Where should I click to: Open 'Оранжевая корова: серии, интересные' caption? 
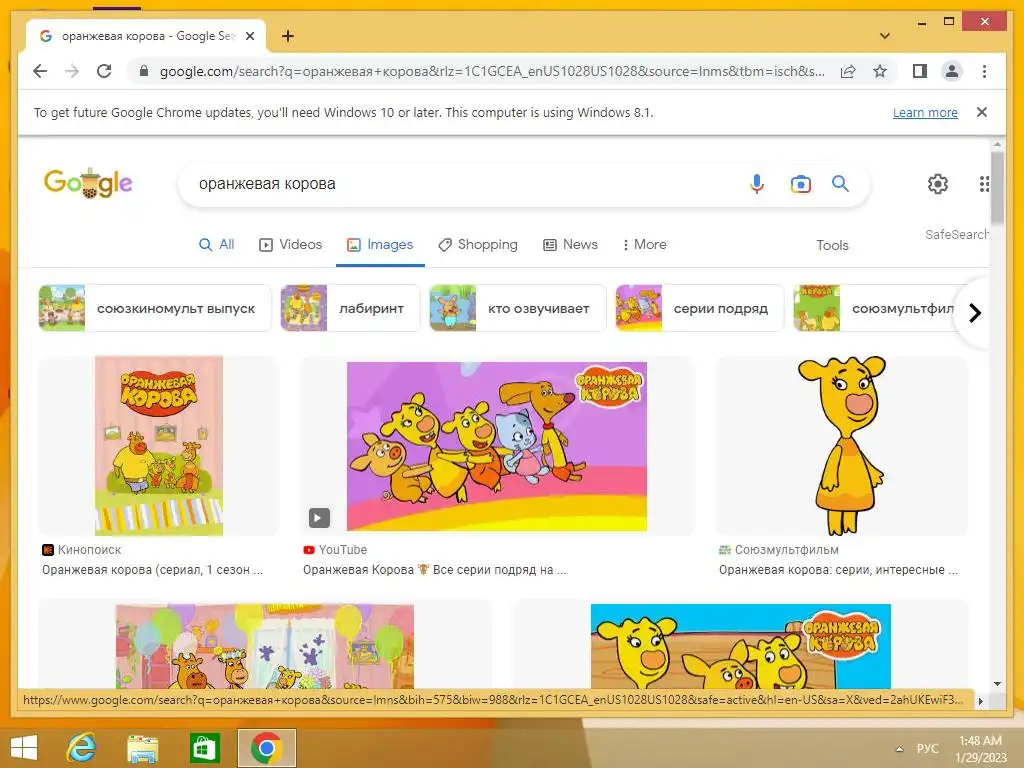[839, 570]
